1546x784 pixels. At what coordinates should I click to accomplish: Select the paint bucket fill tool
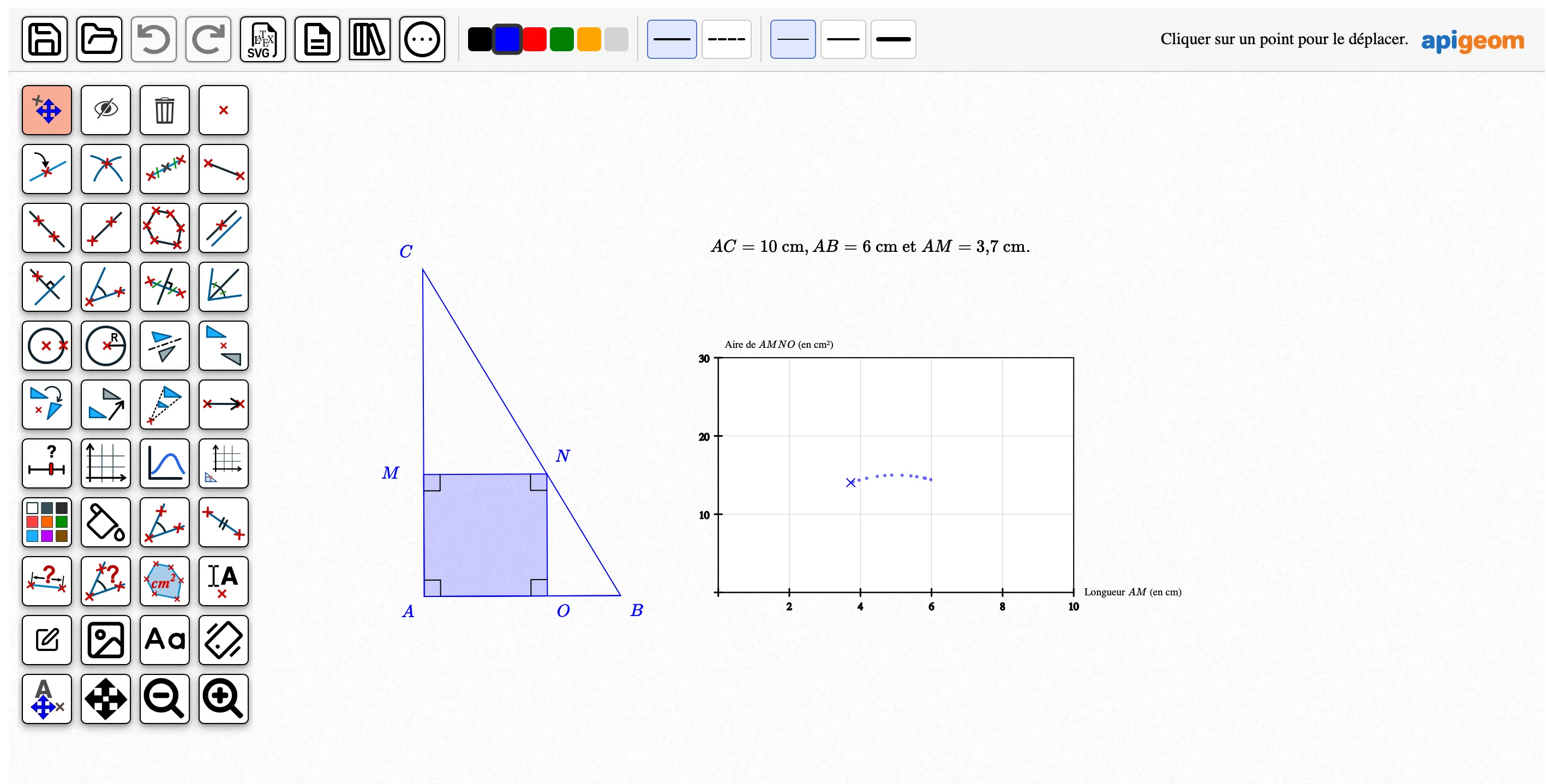(106, 522)
